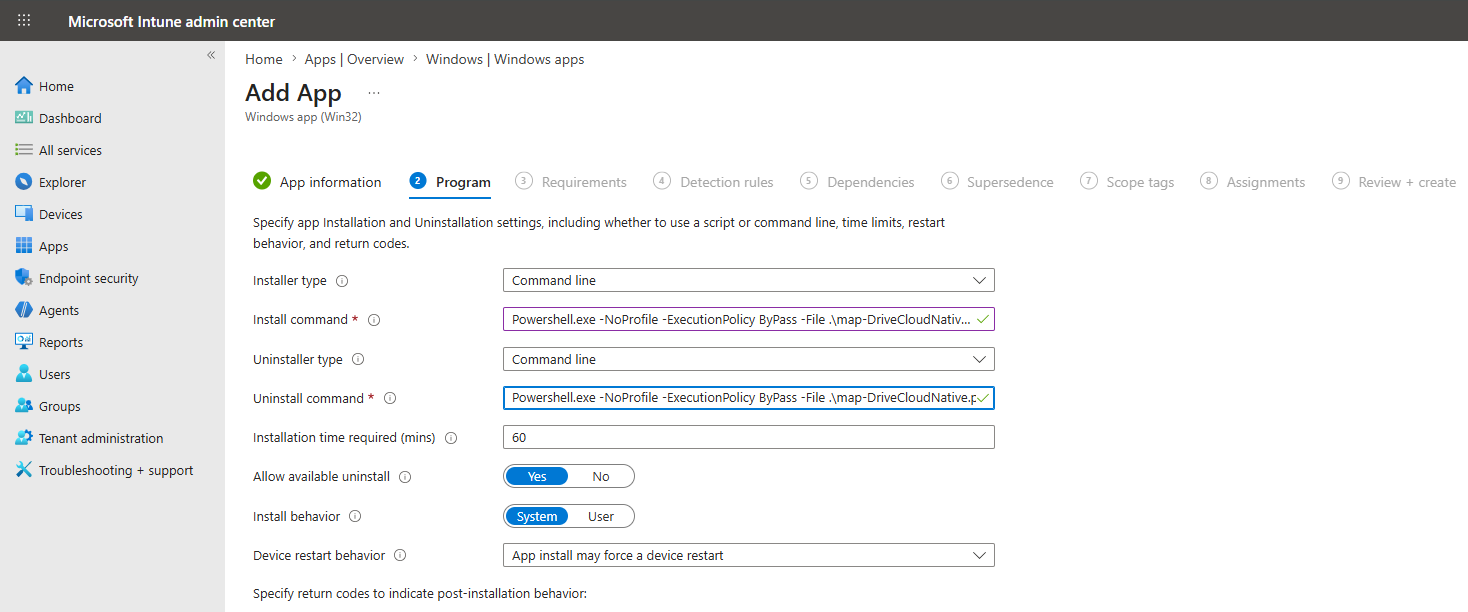
Task: Click the Groups icon in sidebar
Action: [x=24, y=406]
